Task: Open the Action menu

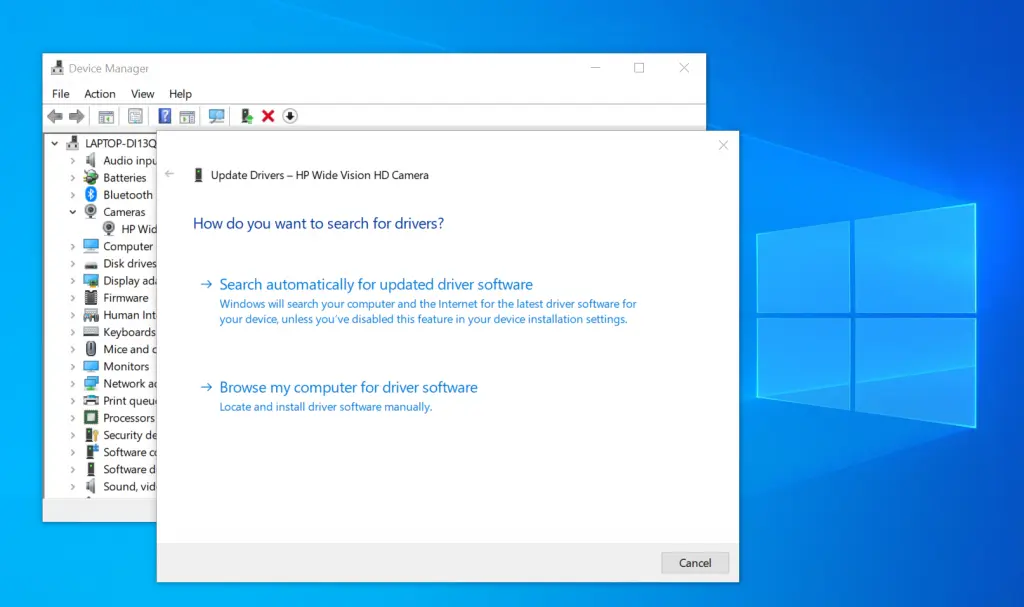Action: click(x=100, y=94)
